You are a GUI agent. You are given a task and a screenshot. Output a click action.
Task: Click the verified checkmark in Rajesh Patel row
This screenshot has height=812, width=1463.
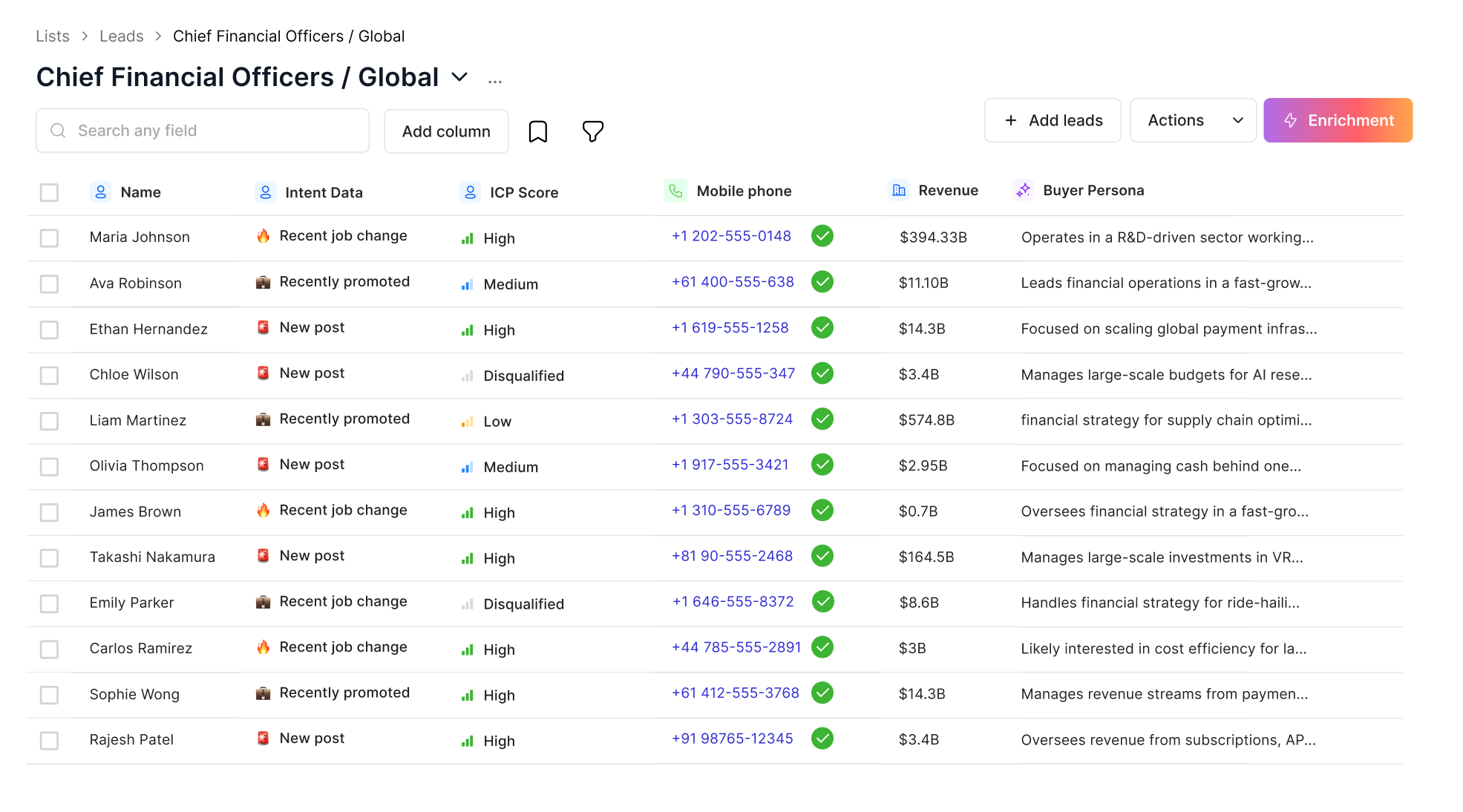click(822, 739)
